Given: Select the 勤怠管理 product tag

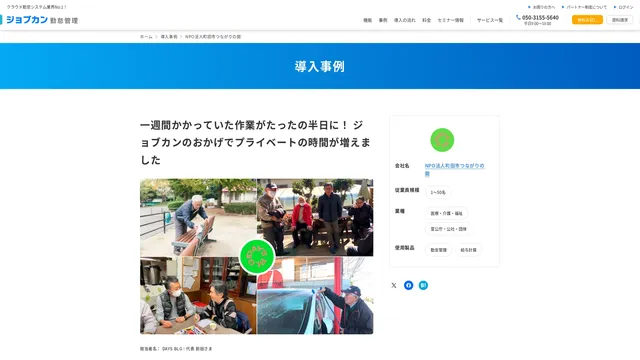Looking at the screenshot, I should (x=438, y=250).
